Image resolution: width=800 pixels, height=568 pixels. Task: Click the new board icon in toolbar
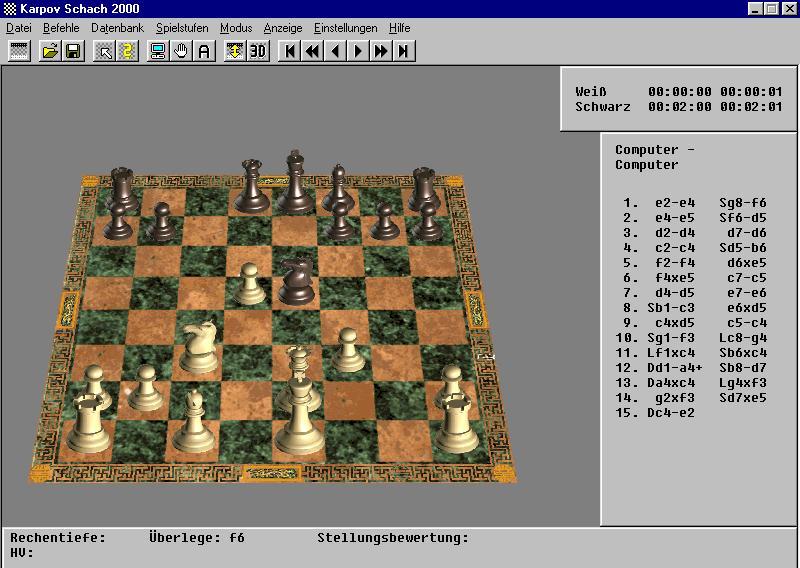click(x=17, y=51)
